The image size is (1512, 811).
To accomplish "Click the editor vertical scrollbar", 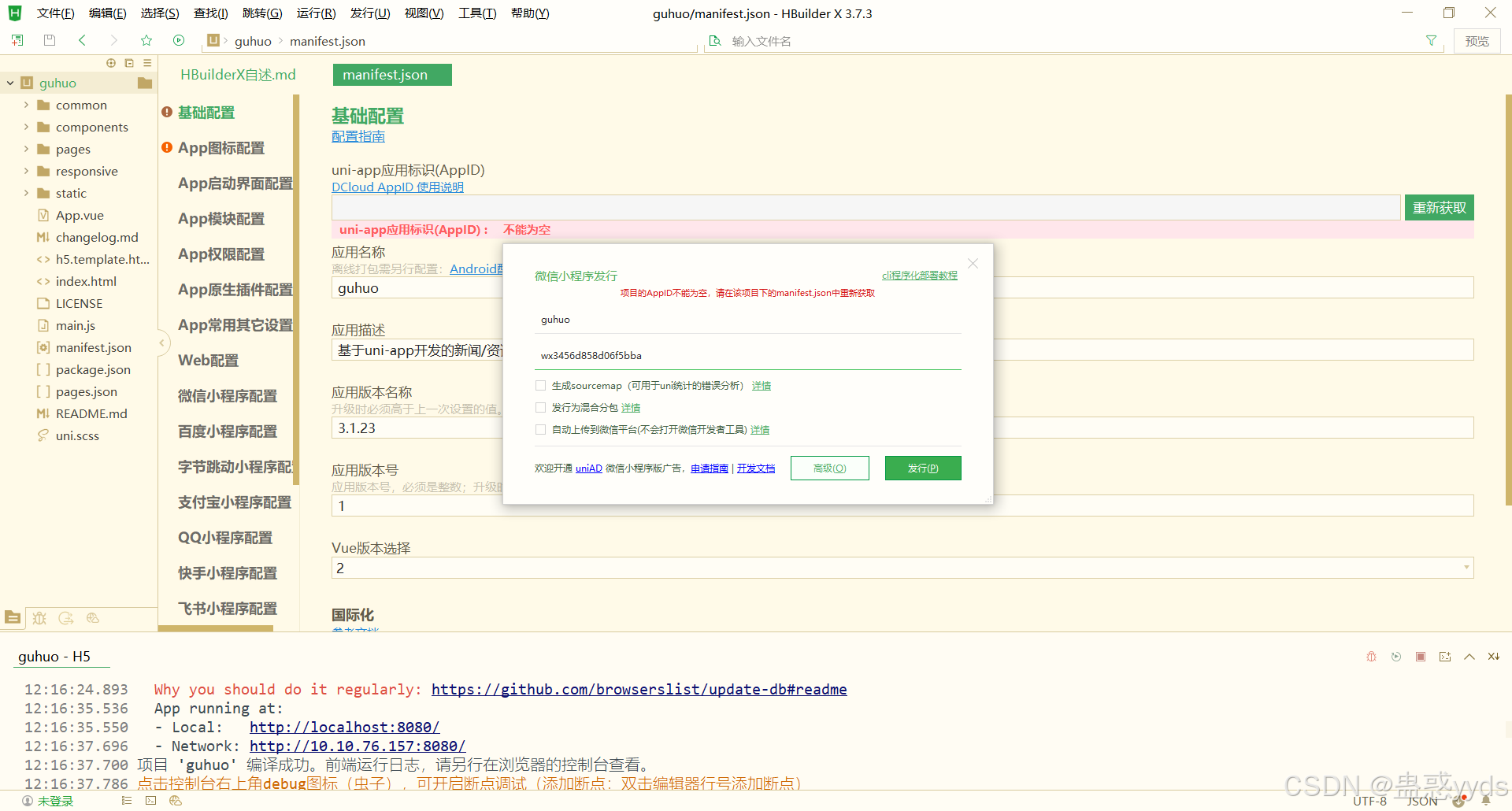I will pyautogui.click(x=1508, y=299).
